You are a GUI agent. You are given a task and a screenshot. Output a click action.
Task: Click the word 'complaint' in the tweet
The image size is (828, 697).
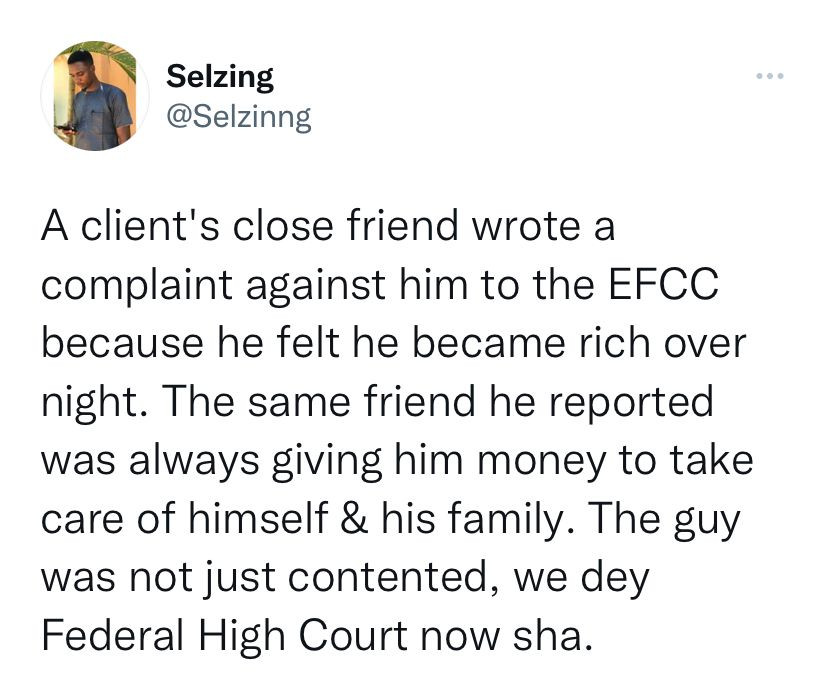(x=137, y=287)
